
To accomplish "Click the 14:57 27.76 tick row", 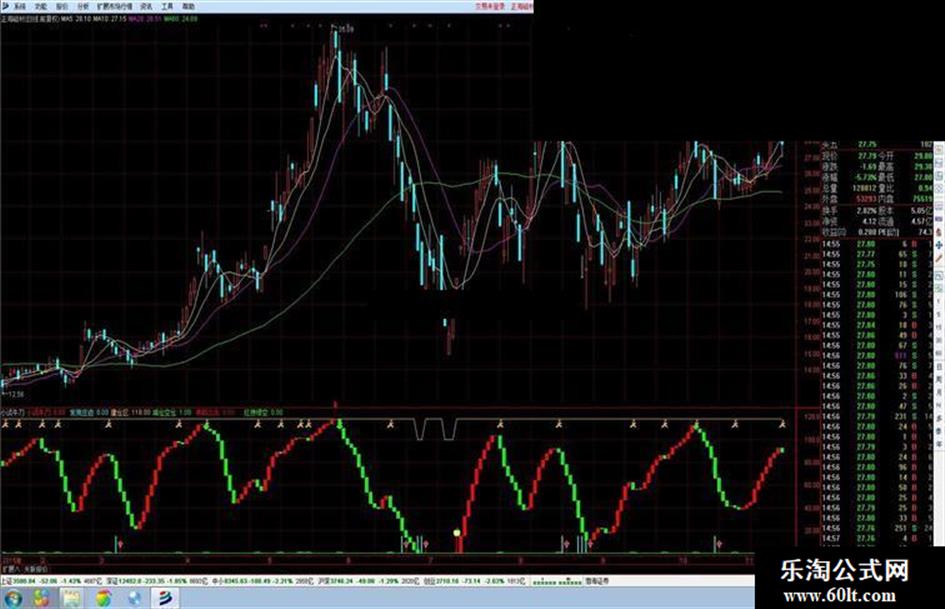I will tap(878, 538).
